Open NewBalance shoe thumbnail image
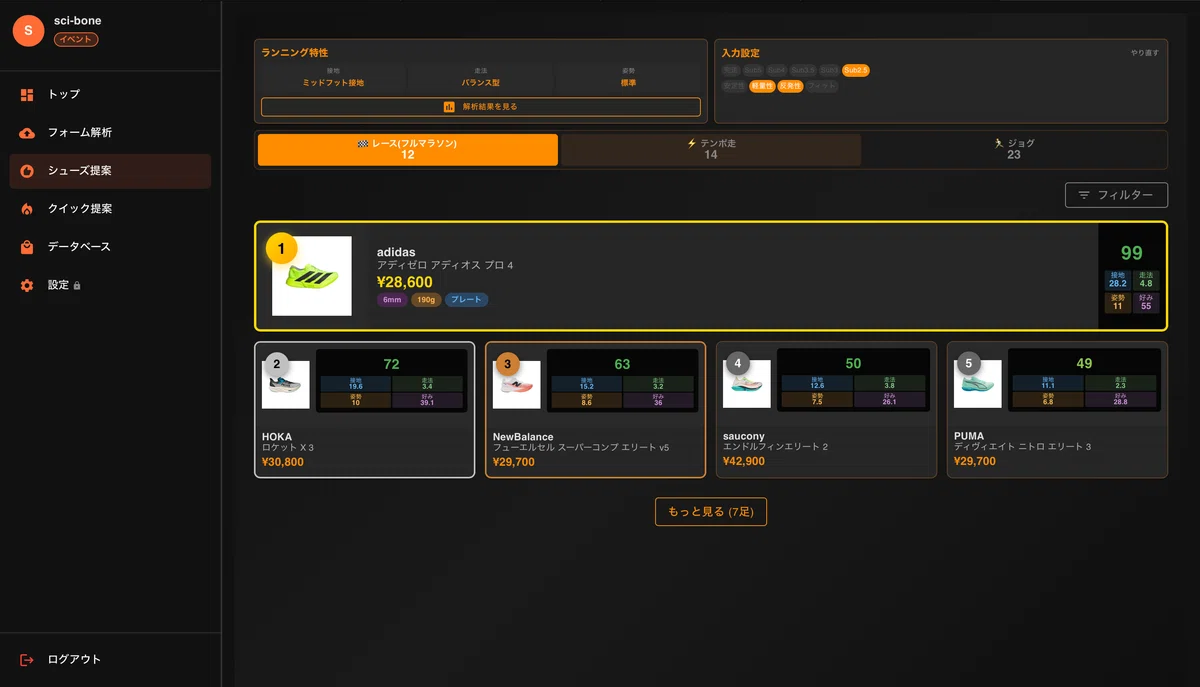 (x=517, y=384)
